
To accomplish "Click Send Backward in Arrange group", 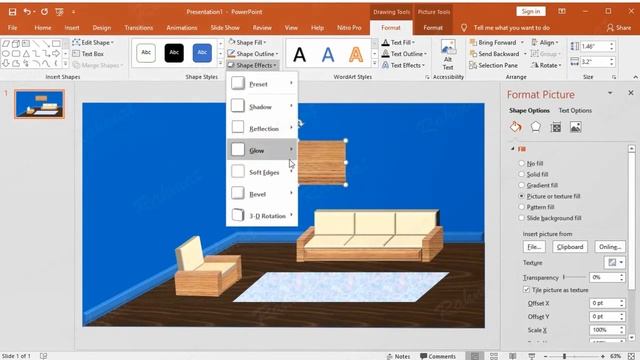I will click(494, 54).
